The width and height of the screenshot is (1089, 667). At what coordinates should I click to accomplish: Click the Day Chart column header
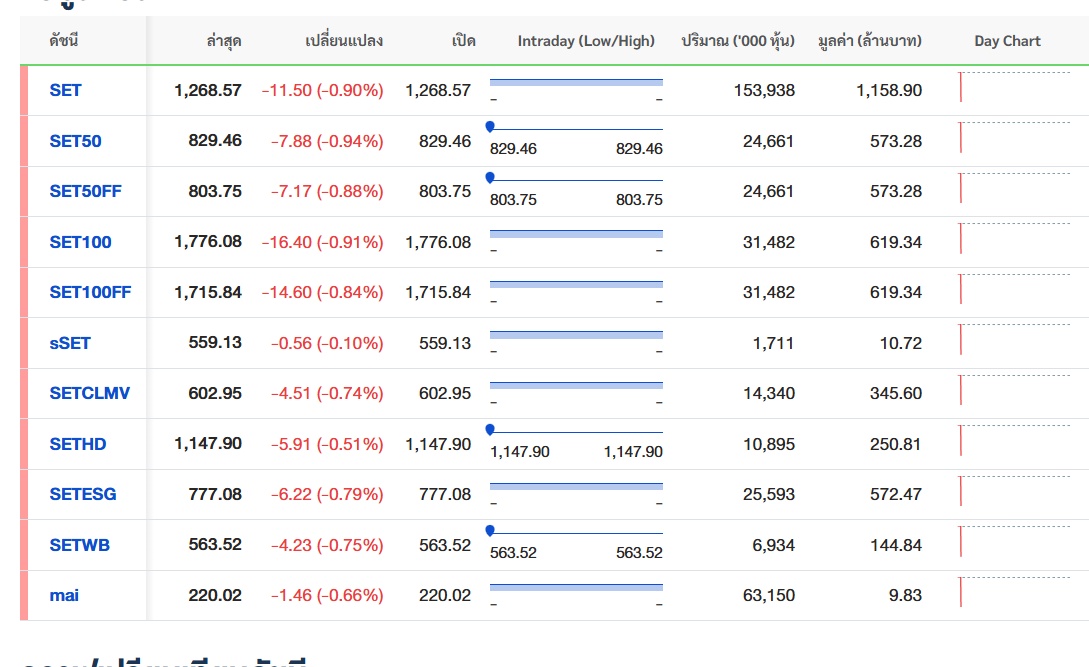click(x=1007, y=41)
